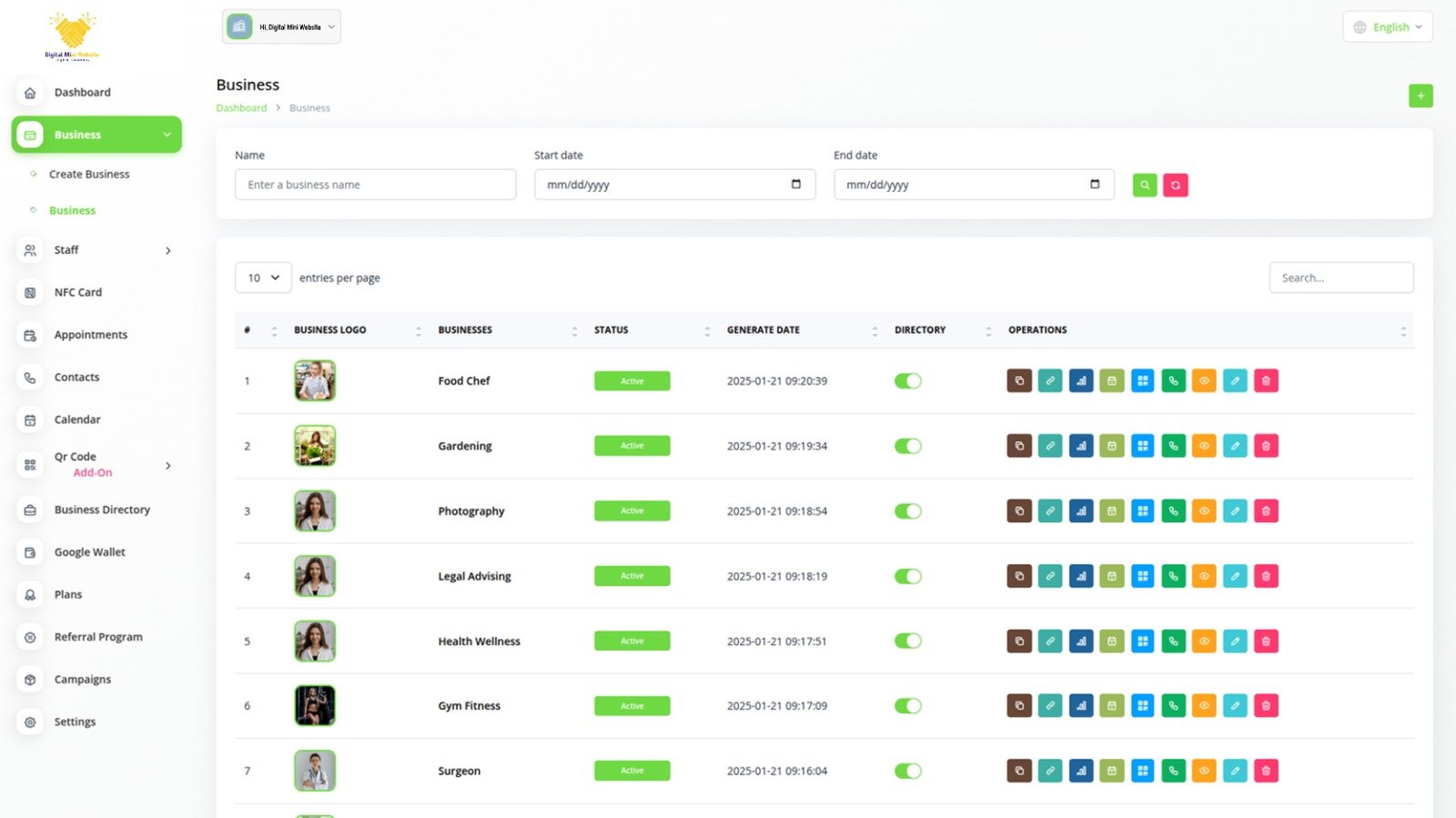Click Settings gear icon in sidebar
The image size is (1456, 818).
click(x=30, y=722)
